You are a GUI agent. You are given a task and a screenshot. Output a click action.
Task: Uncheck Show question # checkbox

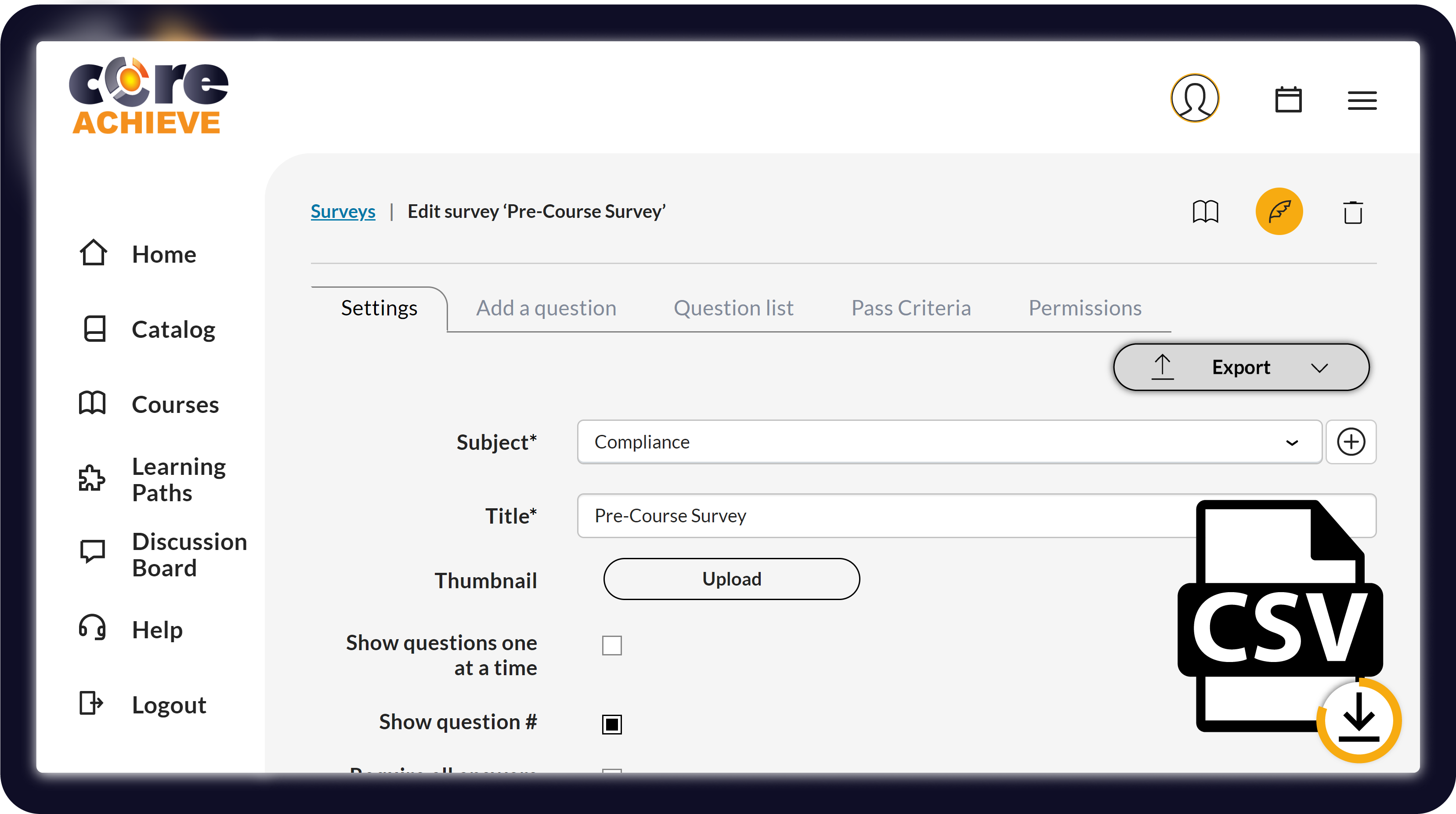611,724
